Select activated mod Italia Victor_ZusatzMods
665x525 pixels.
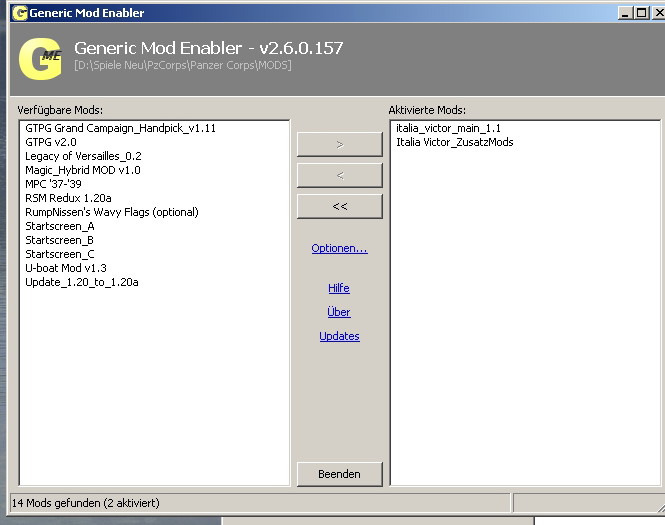[455, 142]
